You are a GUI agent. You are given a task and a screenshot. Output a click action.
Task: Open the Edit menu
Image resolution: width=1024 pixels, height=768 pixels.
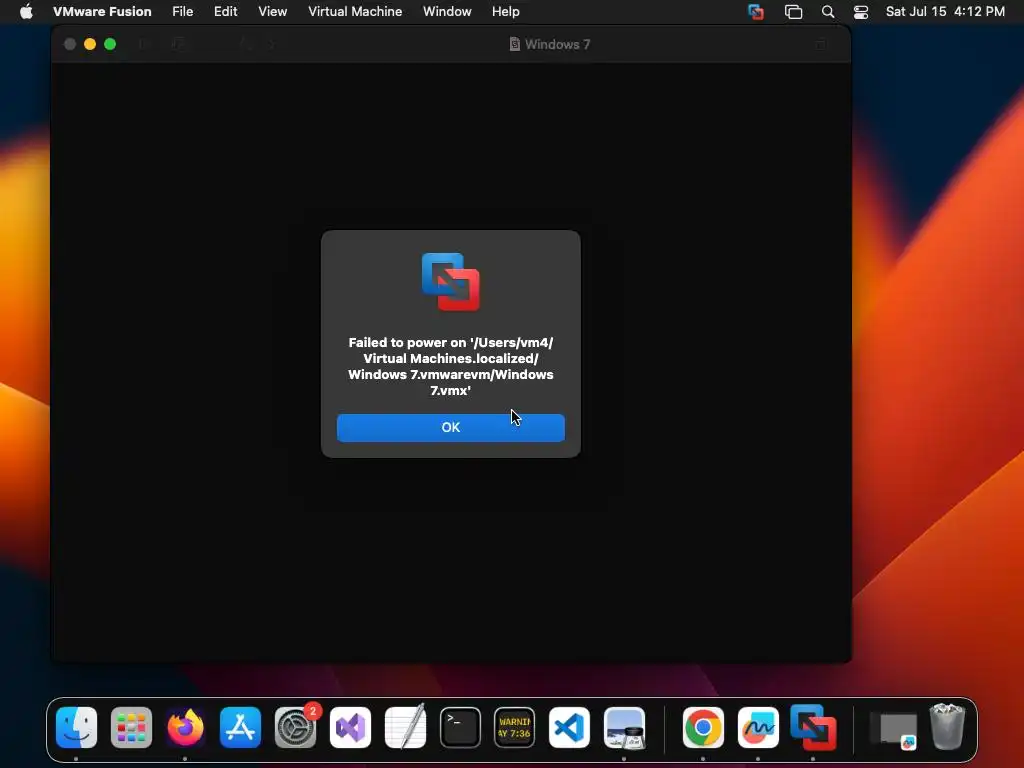[x=225, y=11]
